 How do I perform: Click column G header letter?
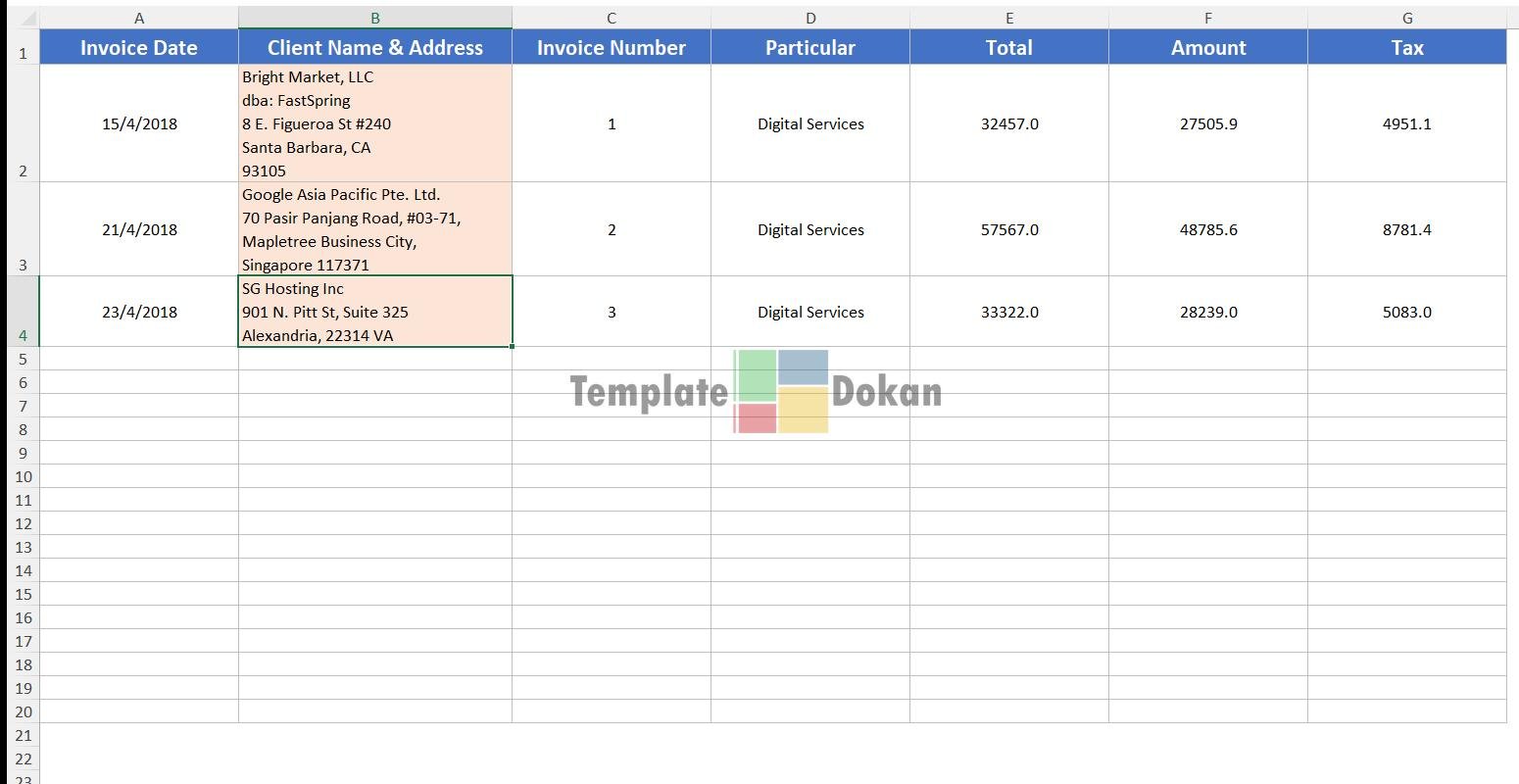pos(1406,18)
